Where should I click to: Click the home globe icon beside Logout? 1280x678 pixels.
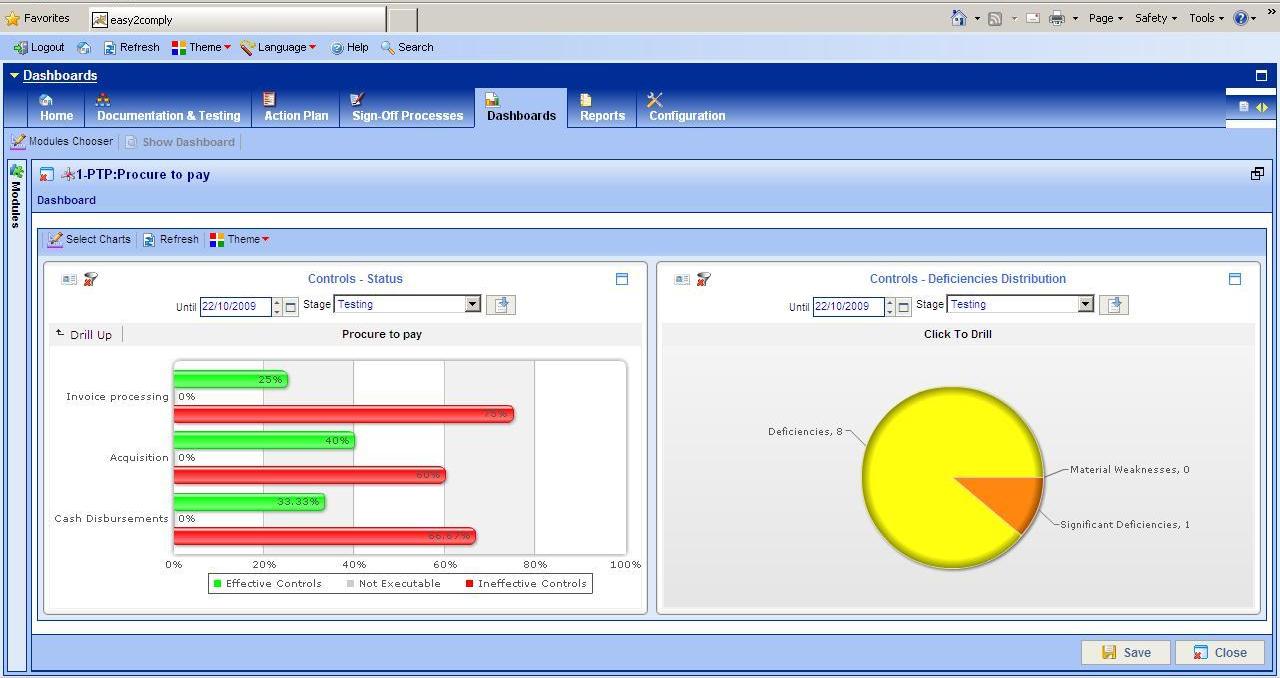(x=84, y=47)
